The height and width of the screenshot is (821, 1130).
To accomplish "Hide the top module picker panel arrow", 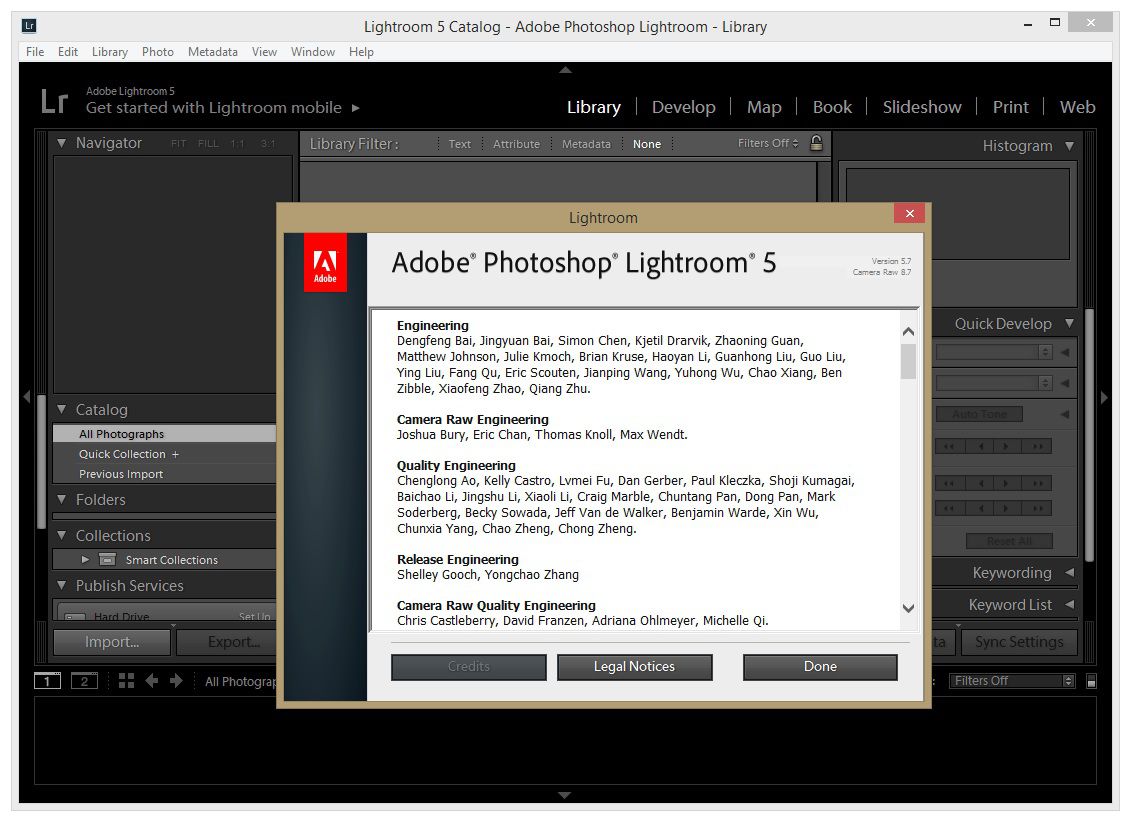I will pos(565,70).
